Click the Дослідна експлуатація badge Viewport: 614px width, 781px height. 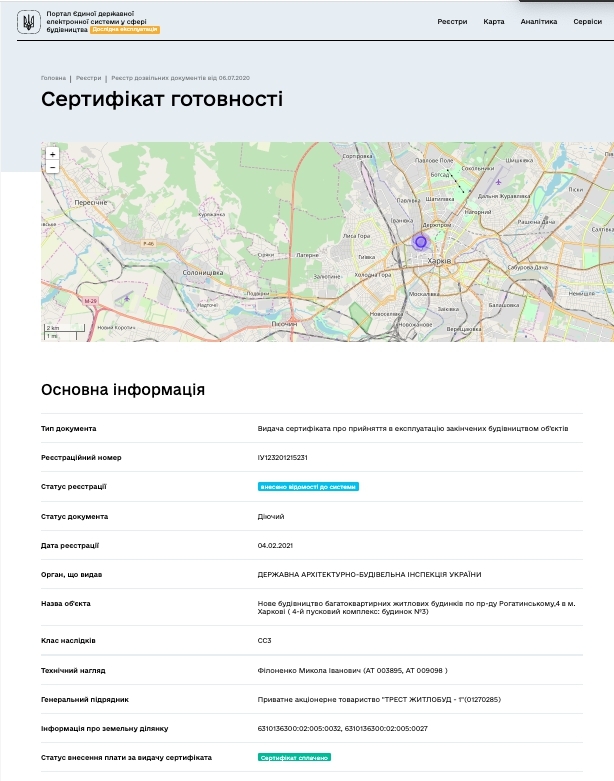[x=124, y=29]
